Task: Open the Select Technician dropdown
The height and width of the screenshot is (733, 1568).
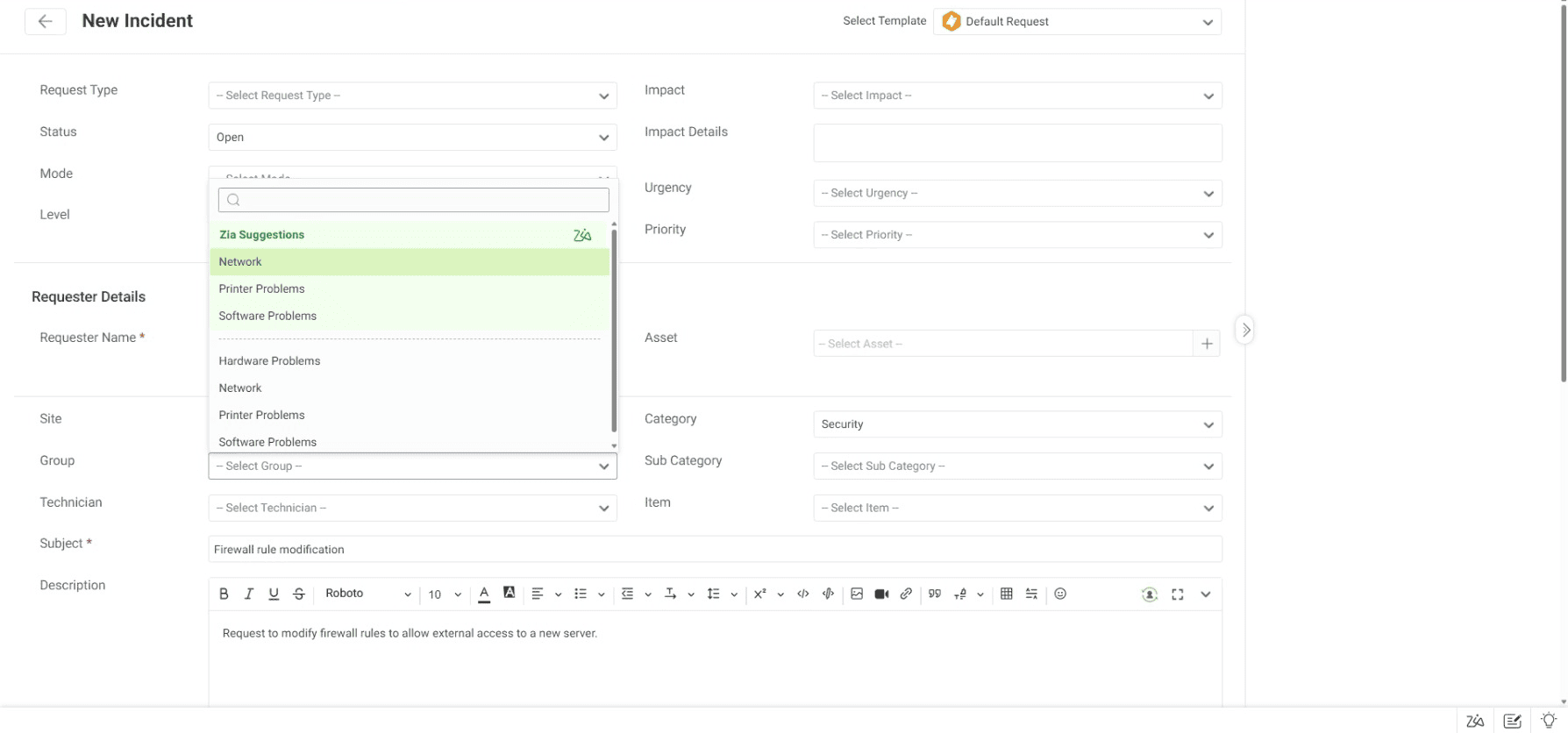Action: click(x=412, y=509)
